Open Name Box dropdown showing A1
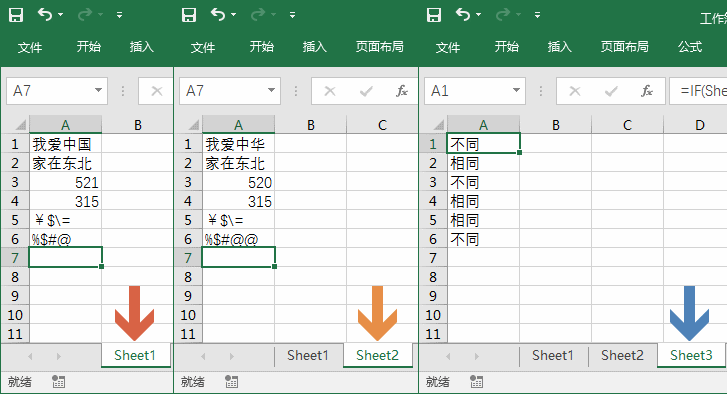The width and height of the screenshot is (727, 394). [516, 90]
